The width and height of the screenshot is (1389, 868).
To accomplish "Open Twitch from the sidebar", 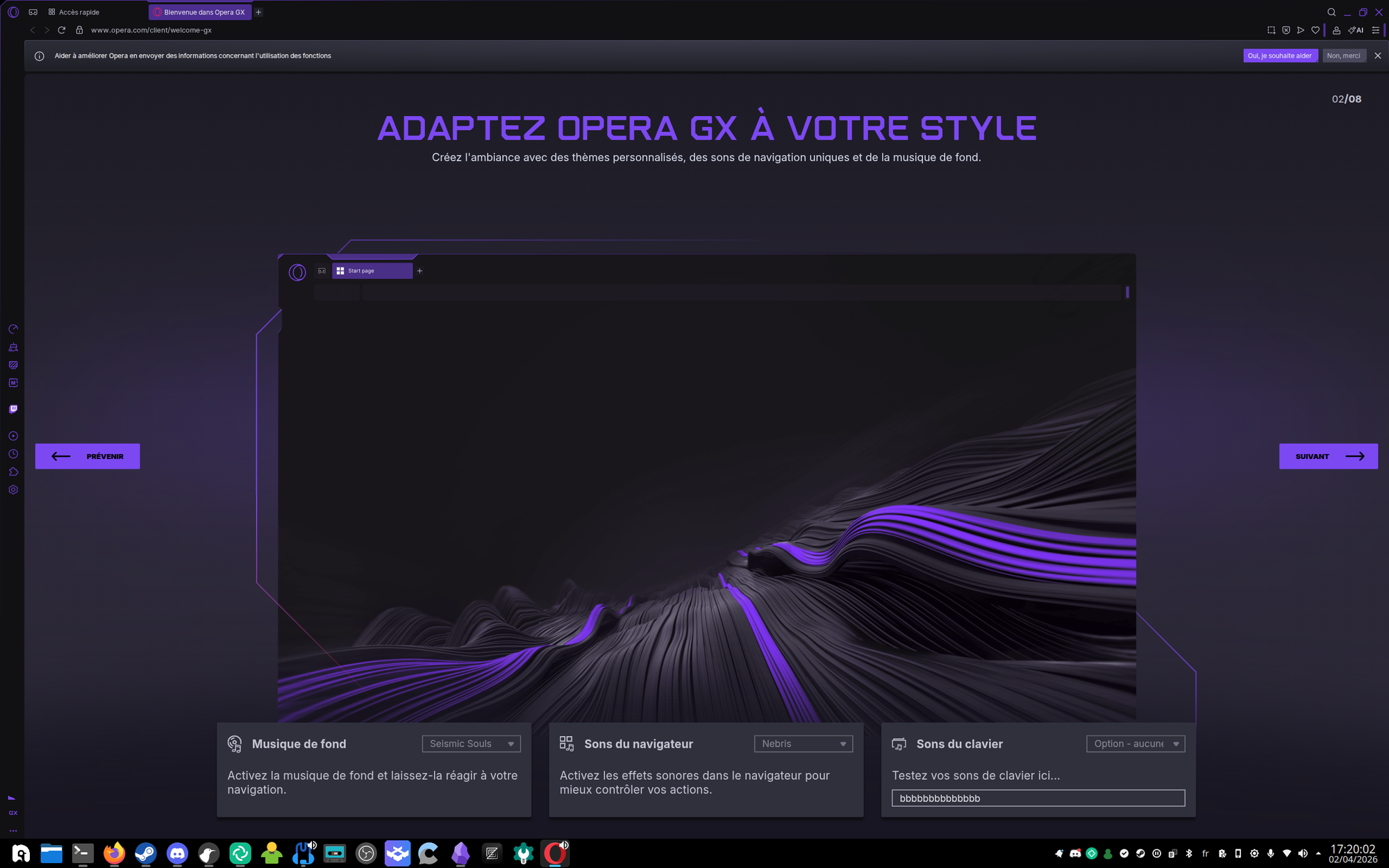I will coord(13,409).
